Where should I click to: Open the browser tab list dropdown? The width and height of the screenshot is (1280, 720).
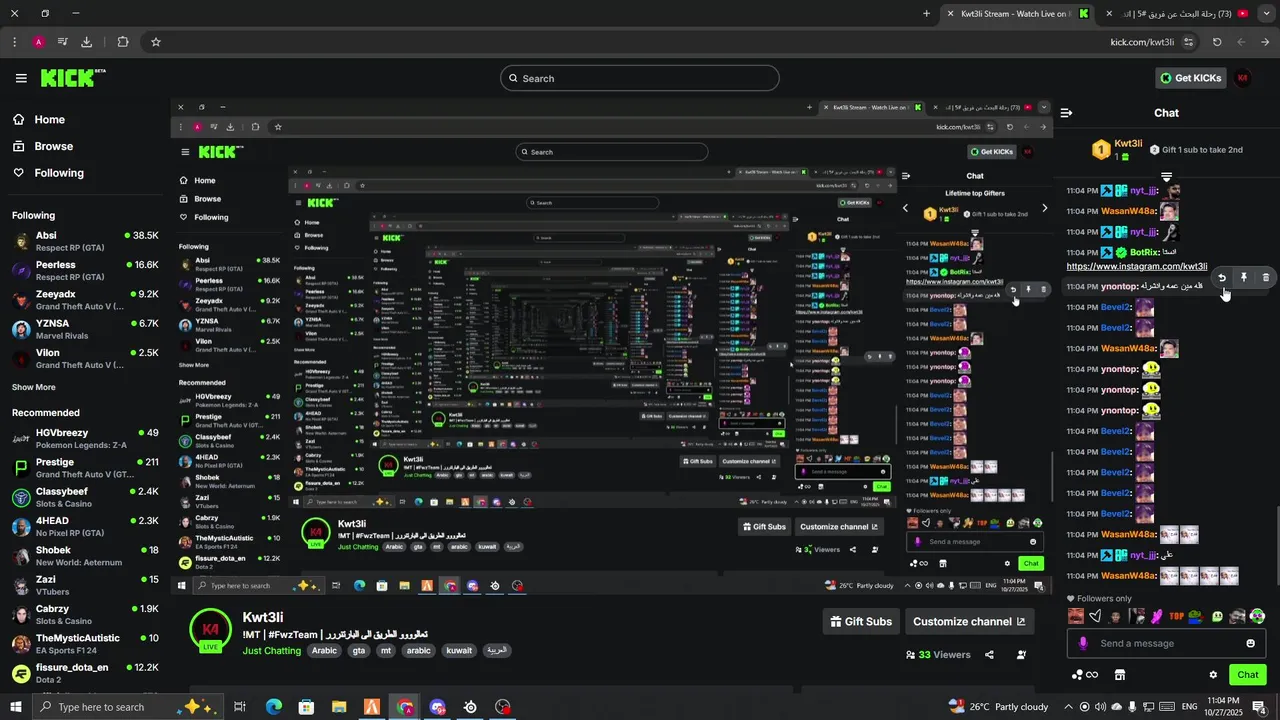coord(1266,13)
